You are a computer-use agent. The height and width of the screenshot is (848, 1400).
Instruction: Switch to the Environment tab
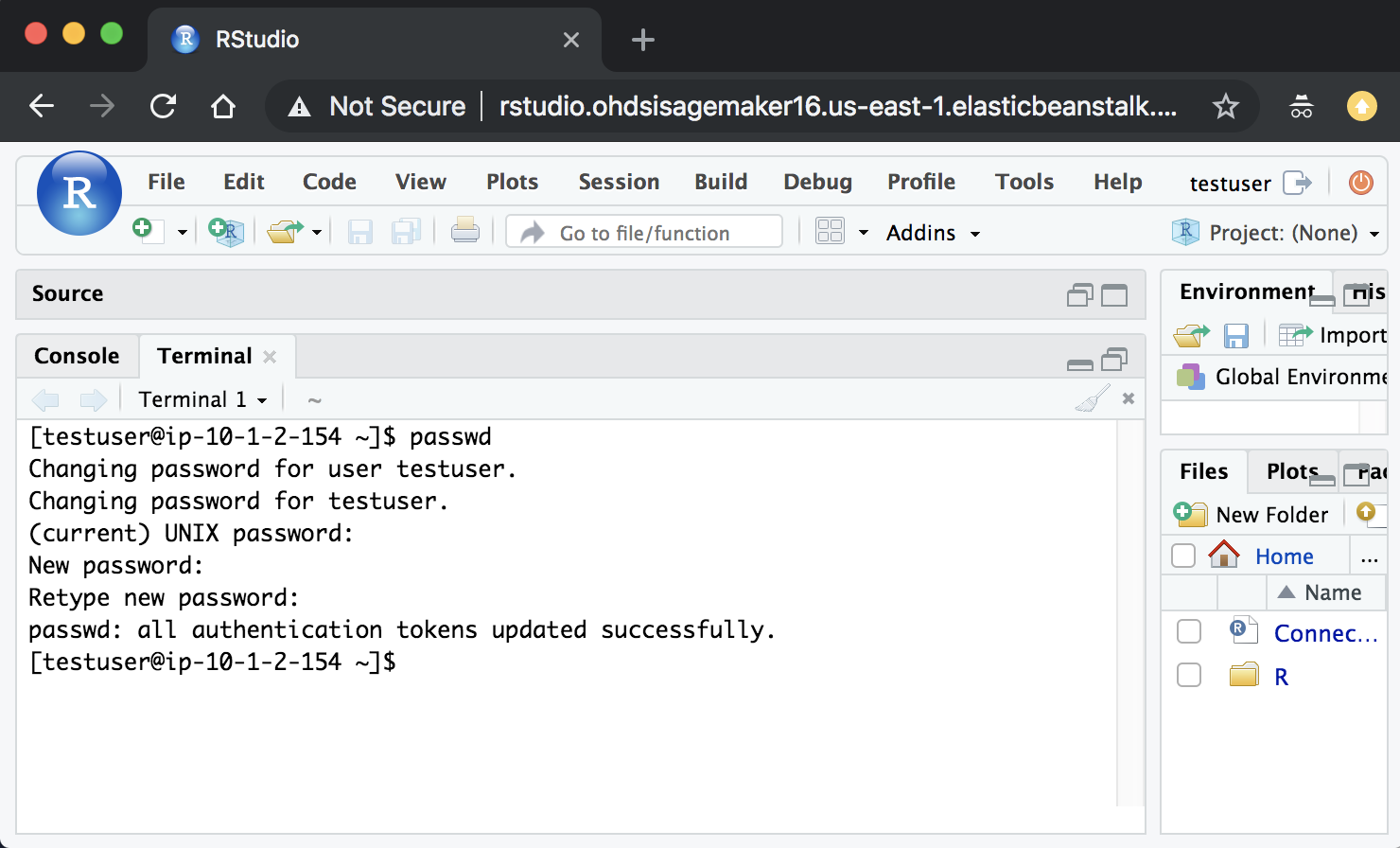(x=1247, y=291)
